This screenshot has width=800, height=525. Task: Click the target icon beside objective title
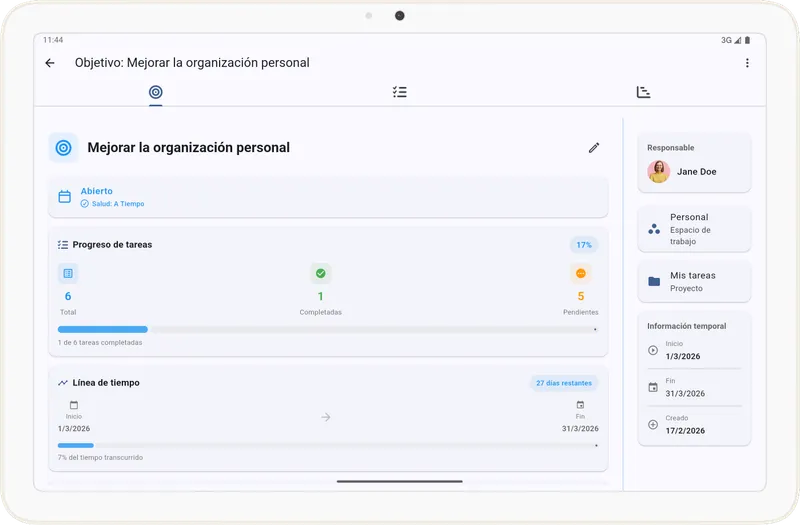click(x=63, y=148)
